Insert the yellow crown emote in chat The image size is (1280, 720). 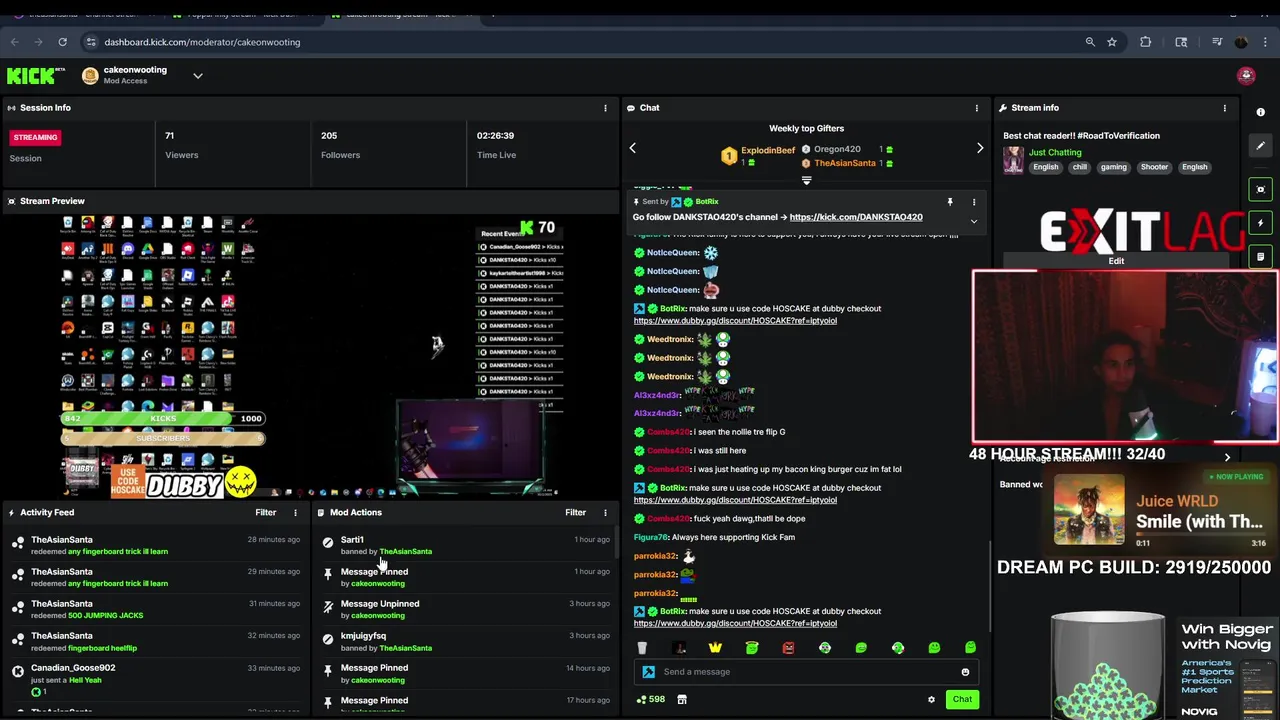pos(715,648)
